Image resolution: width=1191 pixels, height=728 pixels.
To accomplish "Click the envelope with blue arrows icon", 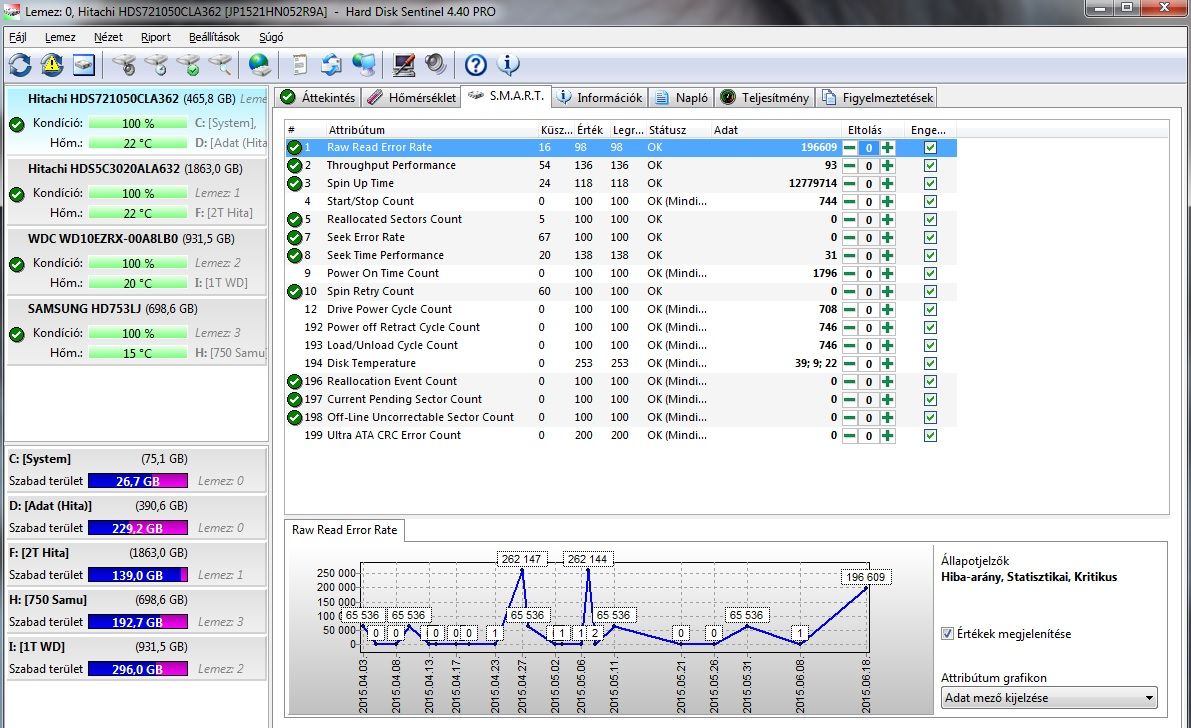I will [331, 65].
